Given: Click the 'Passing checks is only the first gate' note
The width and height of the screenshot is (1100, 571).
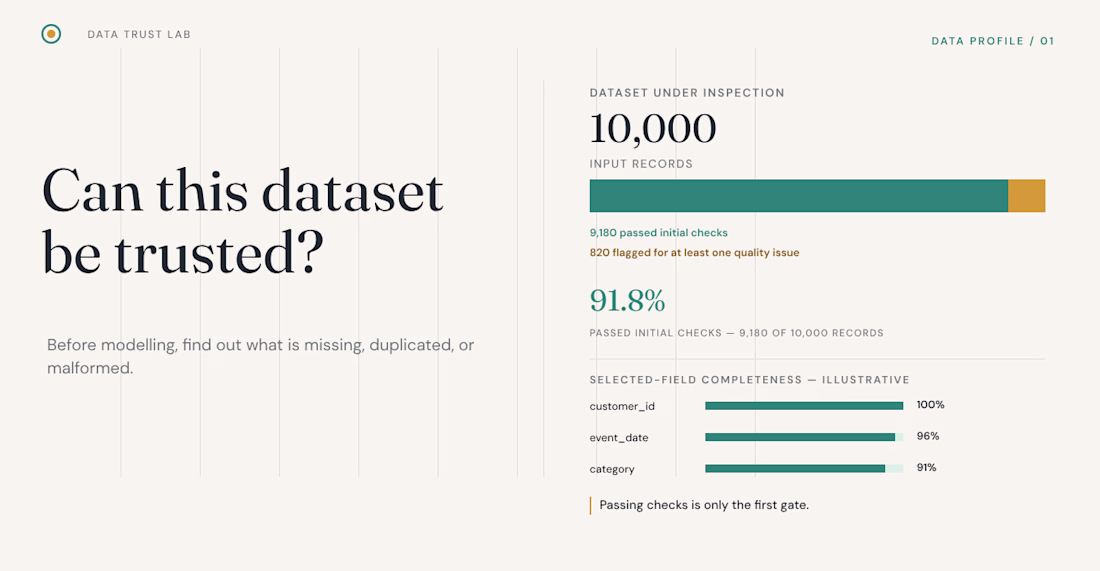Looking at the screenshot, I should click(704, 505).
